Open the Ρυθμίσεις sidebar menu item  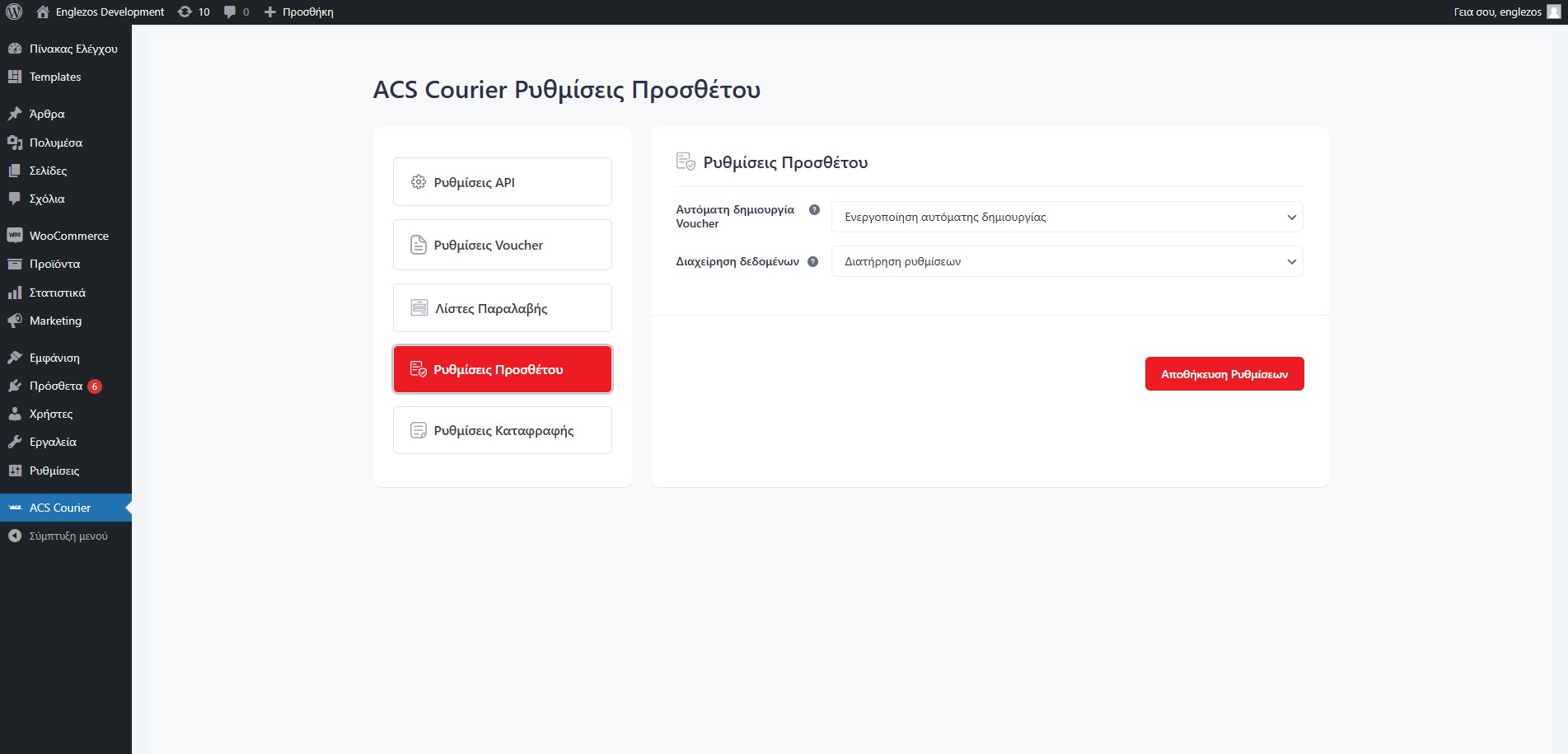(66, 471)
